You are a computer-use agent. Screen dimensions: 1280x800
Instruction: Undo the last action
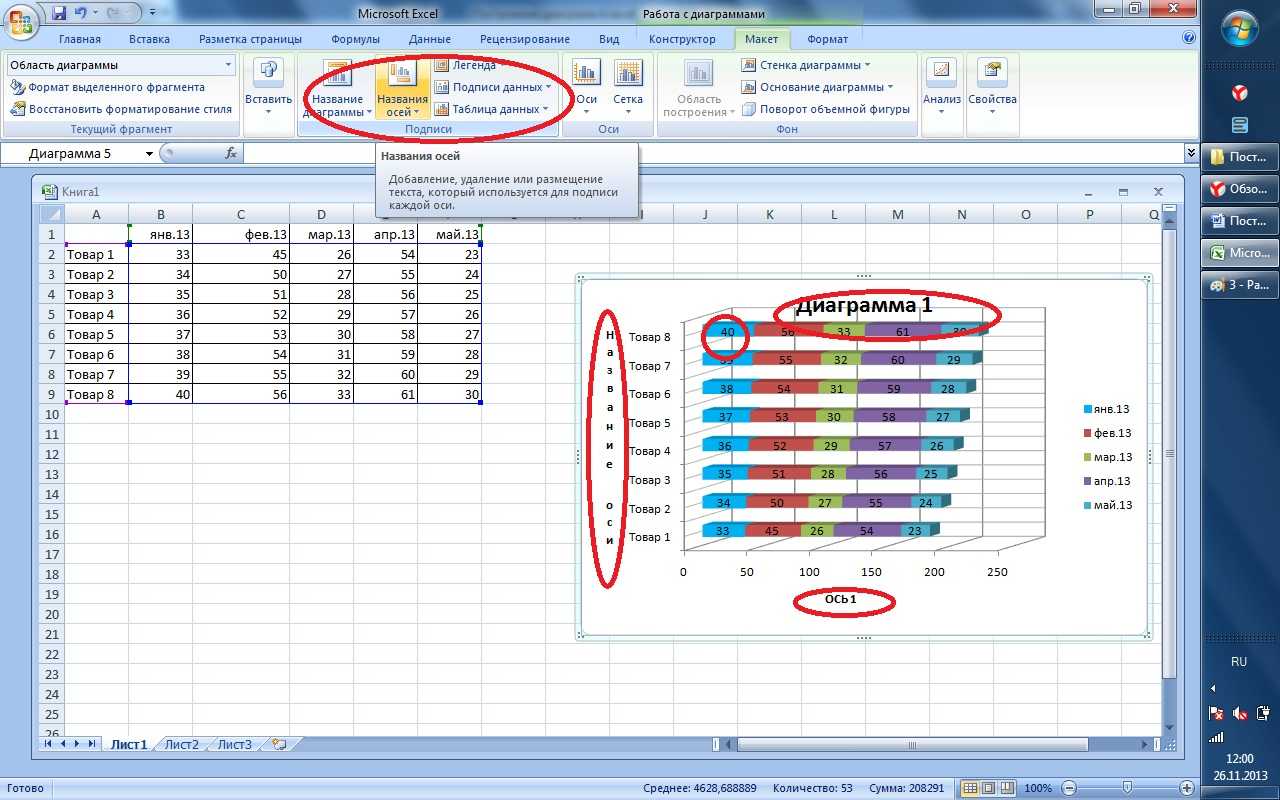81,13
